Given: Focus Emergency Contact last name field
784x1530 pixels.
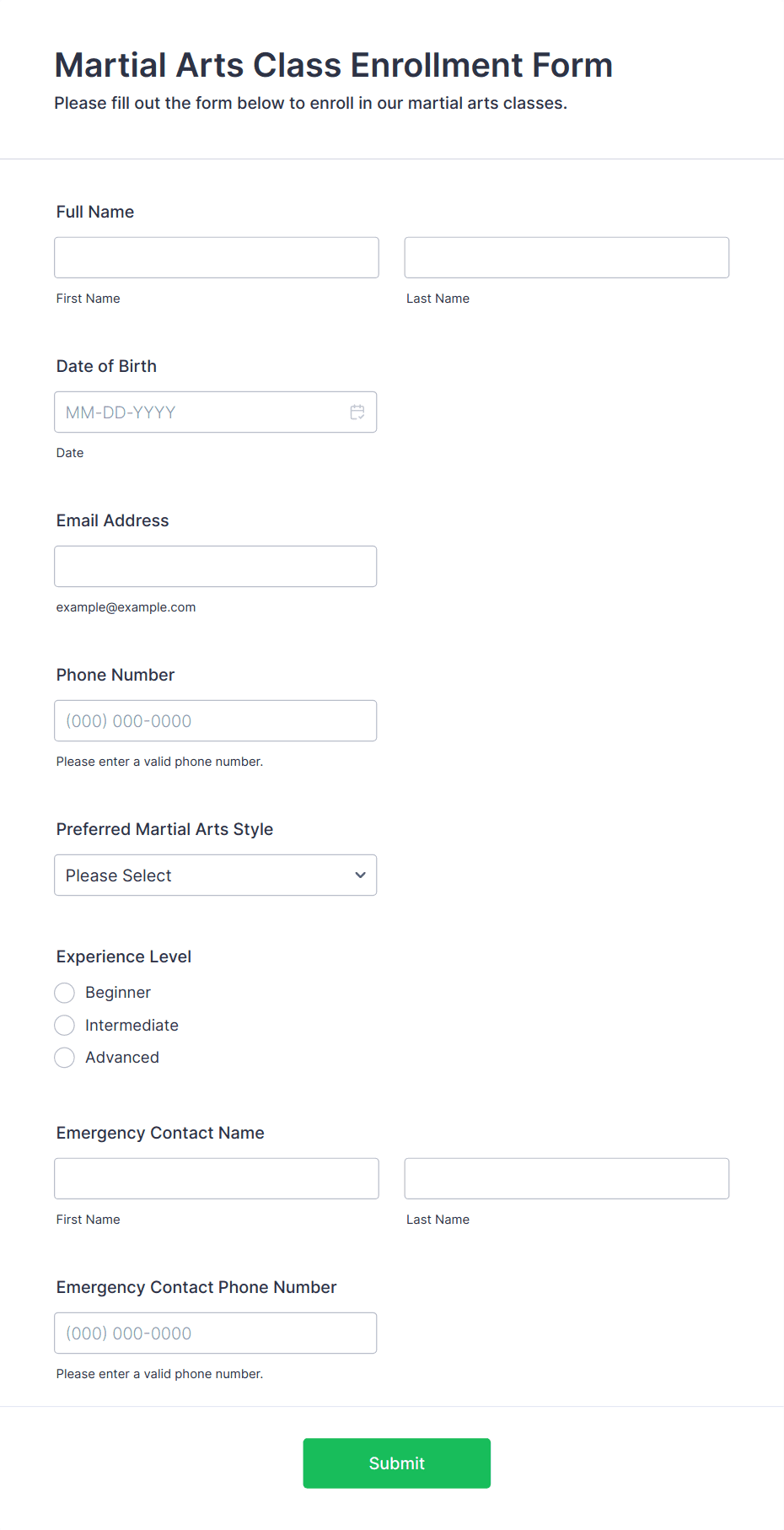Looking at the screenshot, I should [567, 1178].
